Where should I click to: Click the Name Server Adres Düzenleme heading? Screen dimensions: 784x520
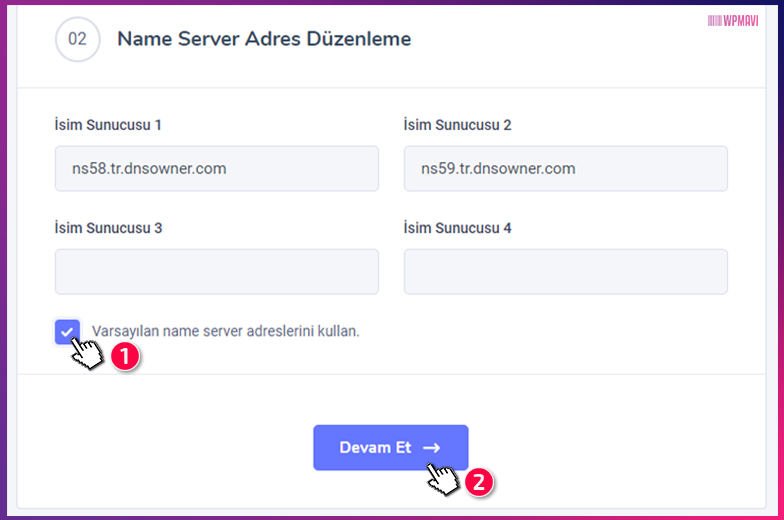click(x=264, y=39)
